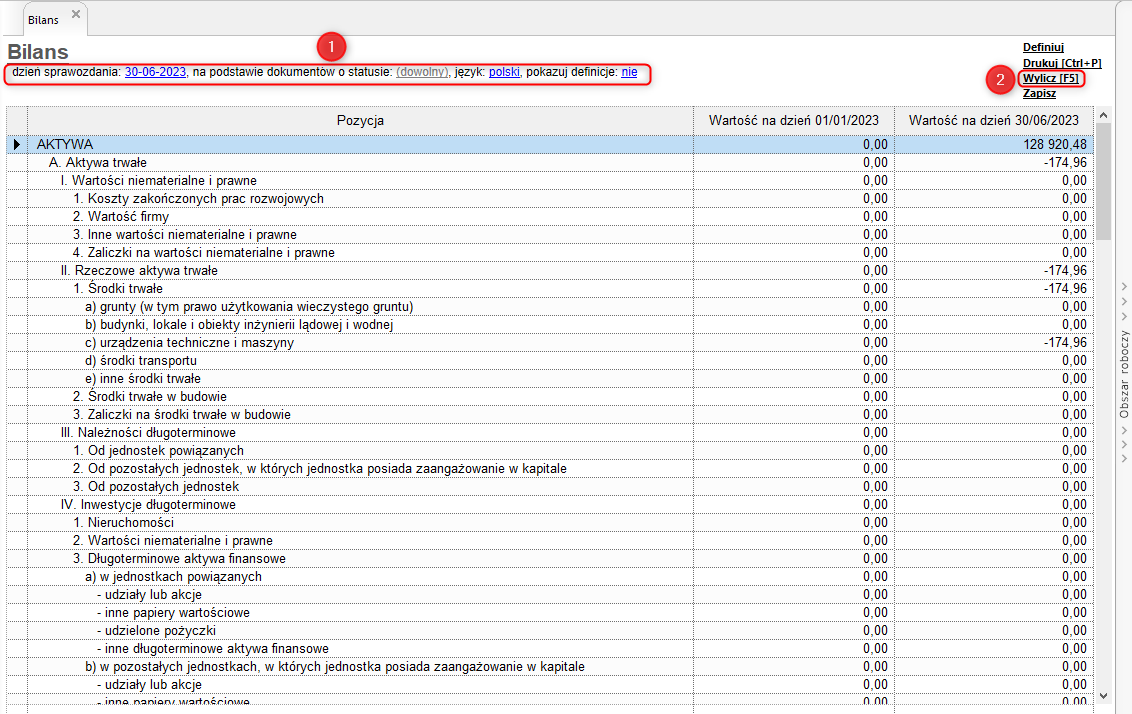Save the report using Zapisz
The width and height of the screenshot is (1132, 714).
pos(1039,93)
